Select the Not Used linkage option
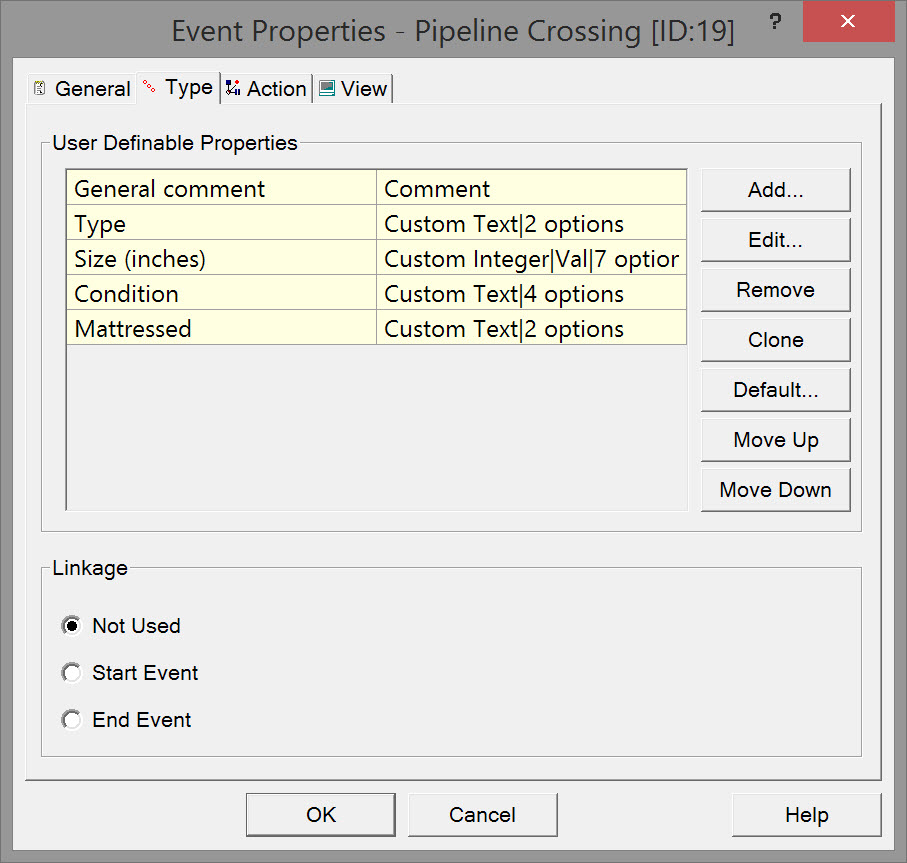 (71, 626)
